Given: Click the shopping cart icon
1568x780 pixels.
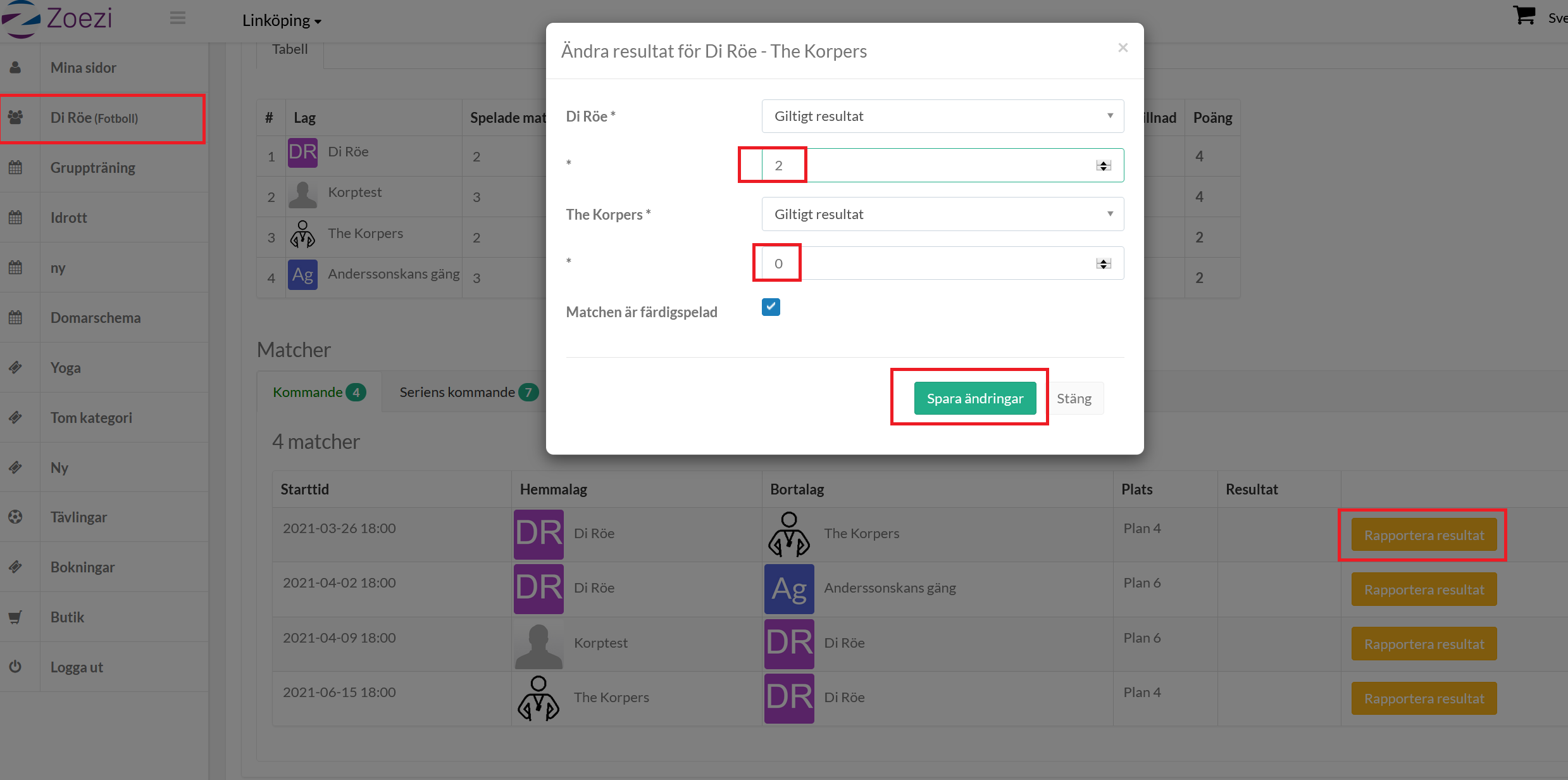Looking at the screenshot, I should coord(1524,15).
